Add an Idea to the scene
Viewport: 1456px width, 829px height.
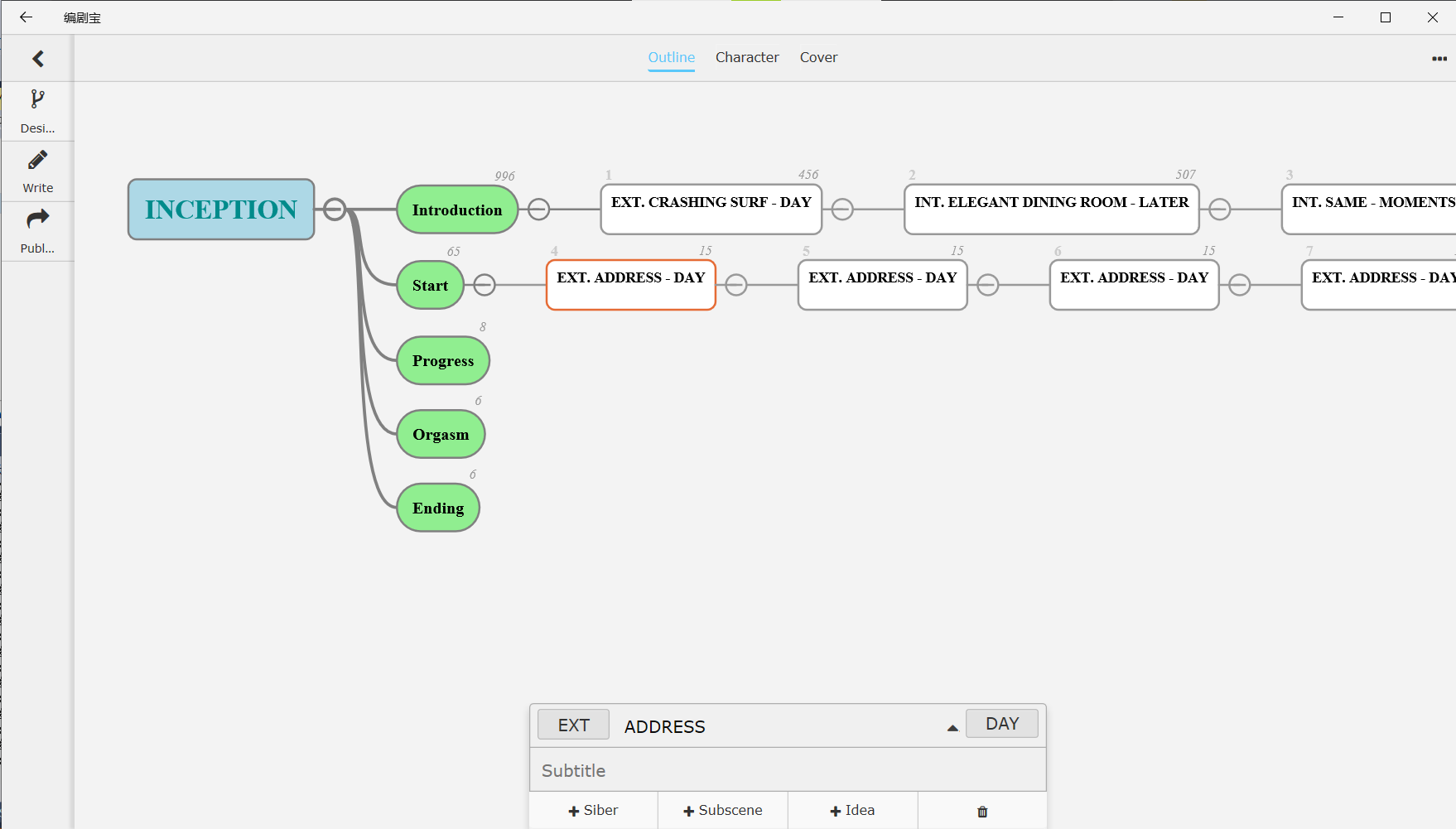(x=853, y=811)
